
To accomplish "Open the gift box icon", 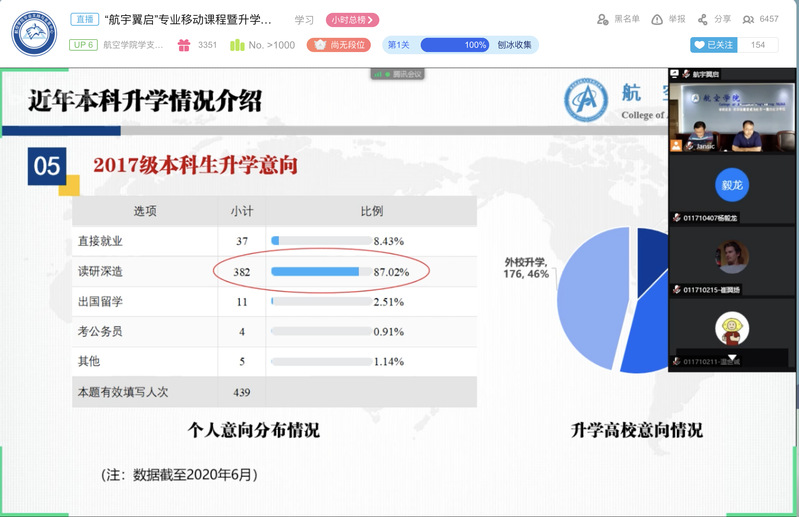I will 184,45.
